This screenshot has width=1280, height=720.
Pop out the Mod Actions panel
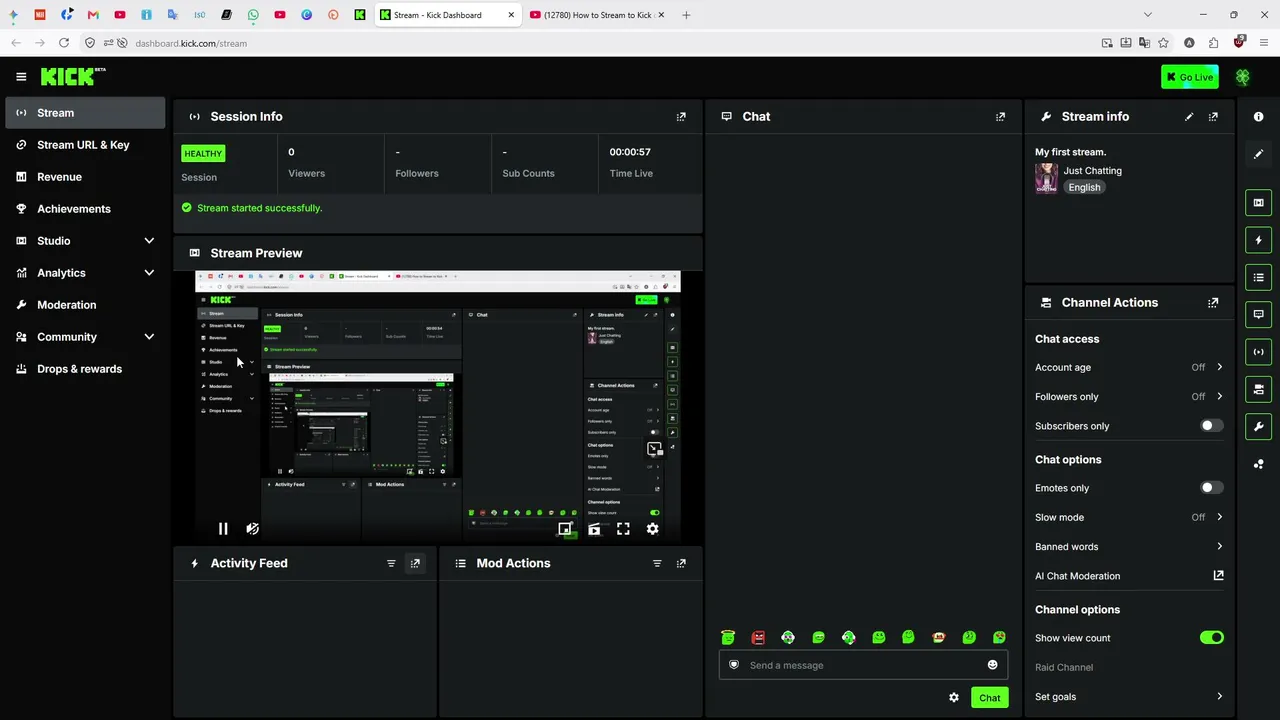[x=681, y=564]
